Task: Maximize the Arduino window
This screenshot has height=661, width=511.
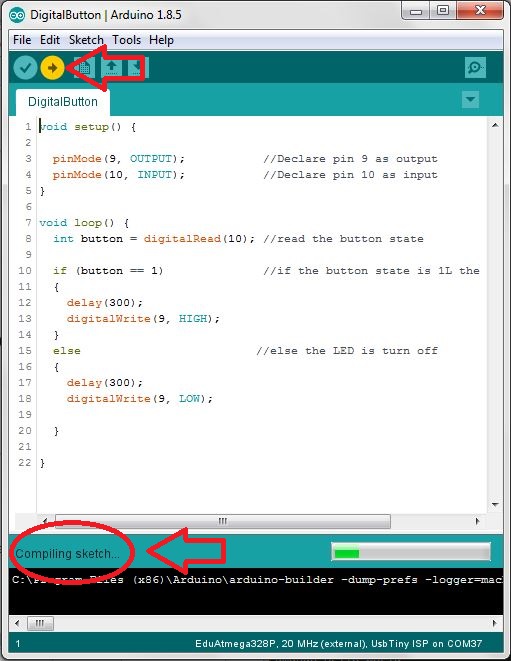Action: pyautogui.click(x=443, y=11)
